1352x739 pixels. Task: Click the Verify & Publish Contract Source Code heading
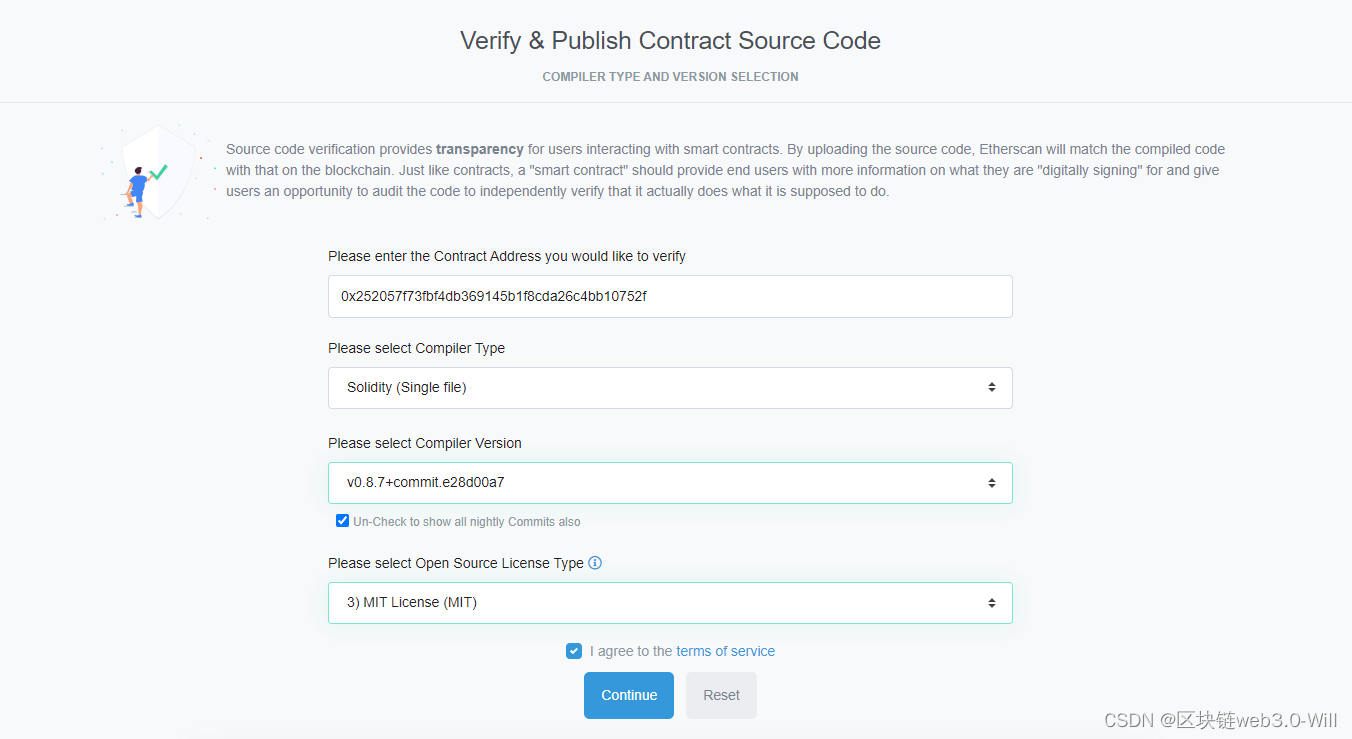click(x=670, y=41)
